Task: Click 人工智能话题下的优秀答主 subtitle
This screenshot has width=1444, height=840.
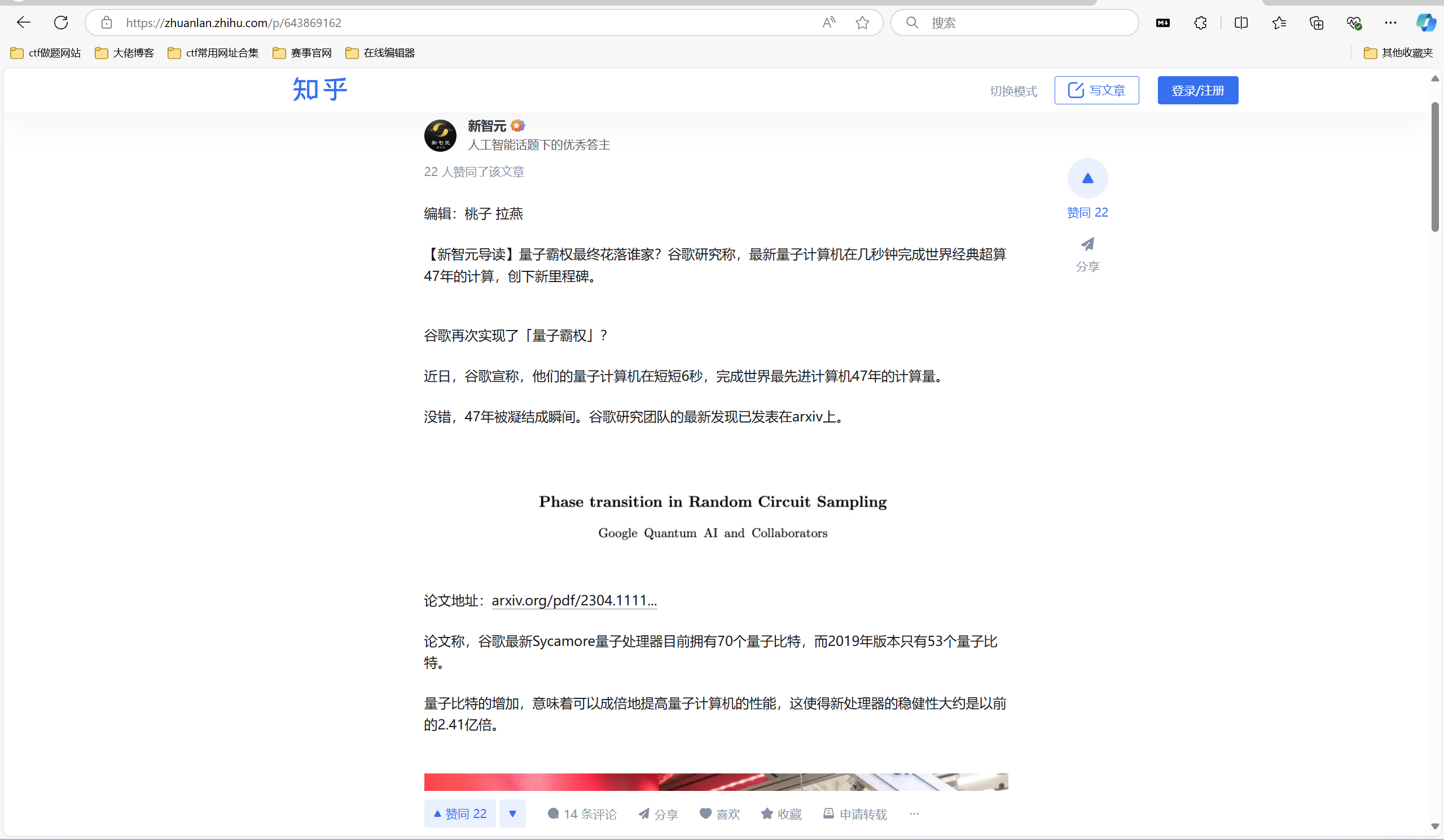Action: point(539,144)
